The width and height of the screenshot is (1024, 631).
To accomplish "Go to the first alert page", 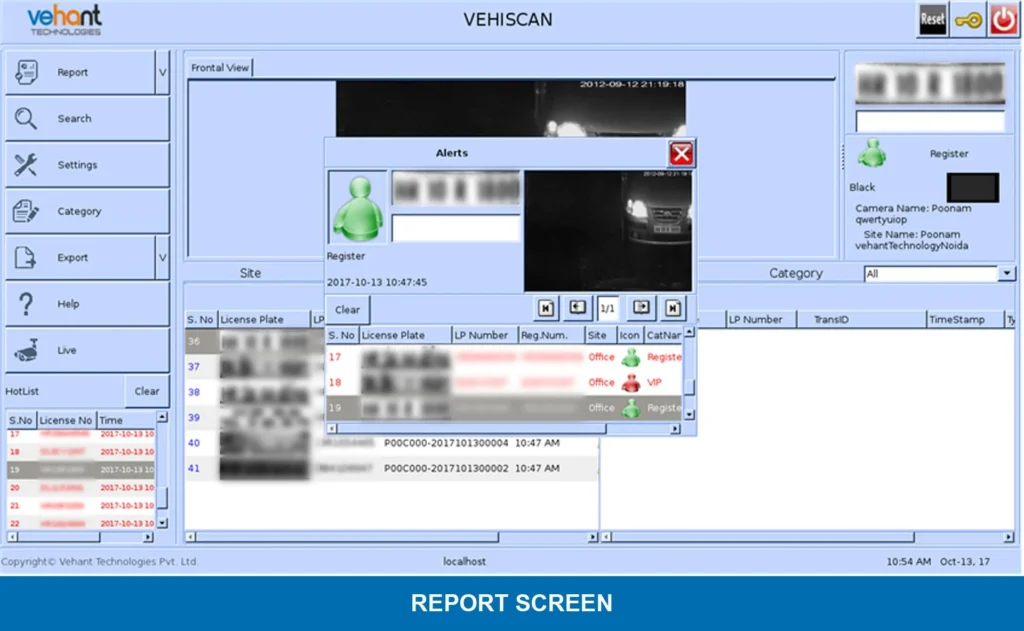I will [x=546, y=308].
